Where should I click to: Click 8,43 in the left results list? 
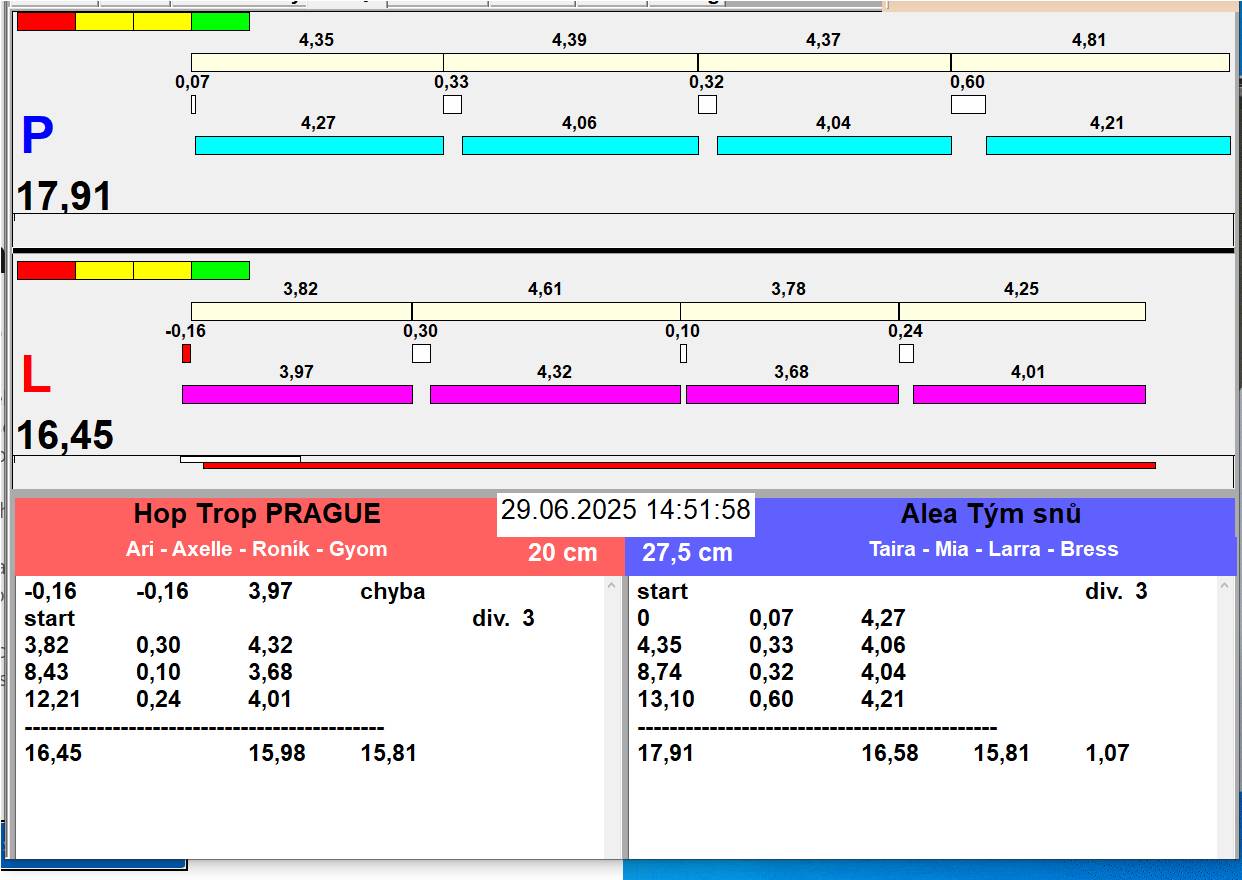coord(47,672)
